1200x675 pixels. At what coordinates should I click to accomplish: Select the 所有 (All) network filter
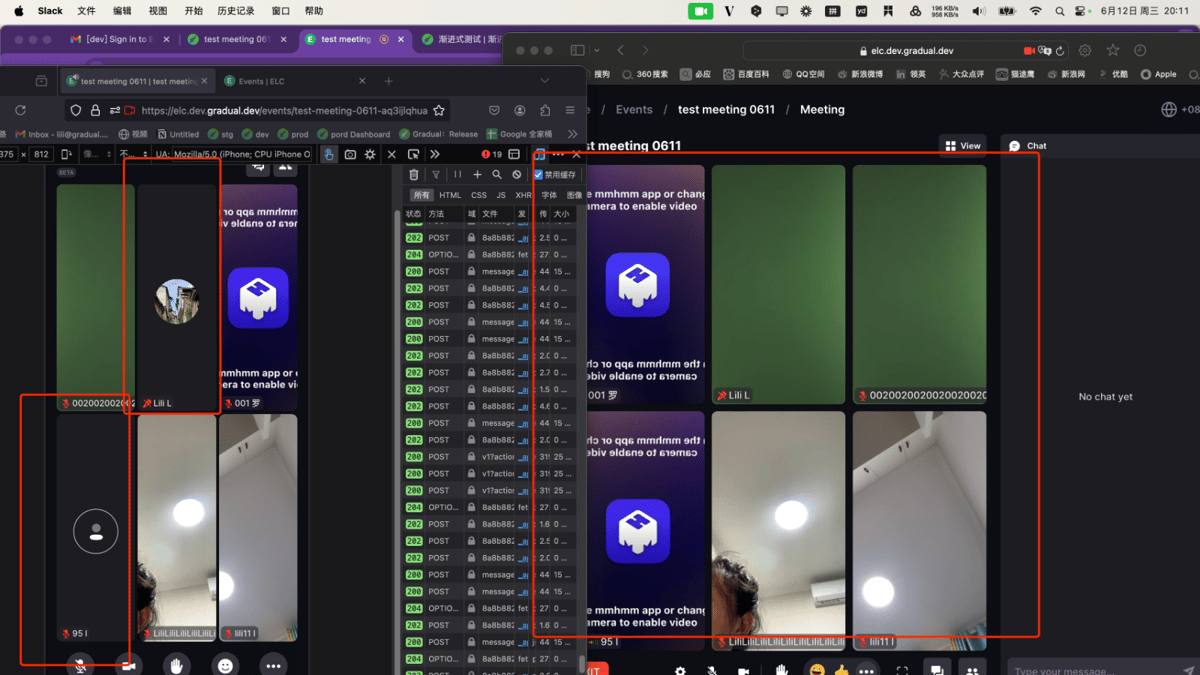coord(421,196)
